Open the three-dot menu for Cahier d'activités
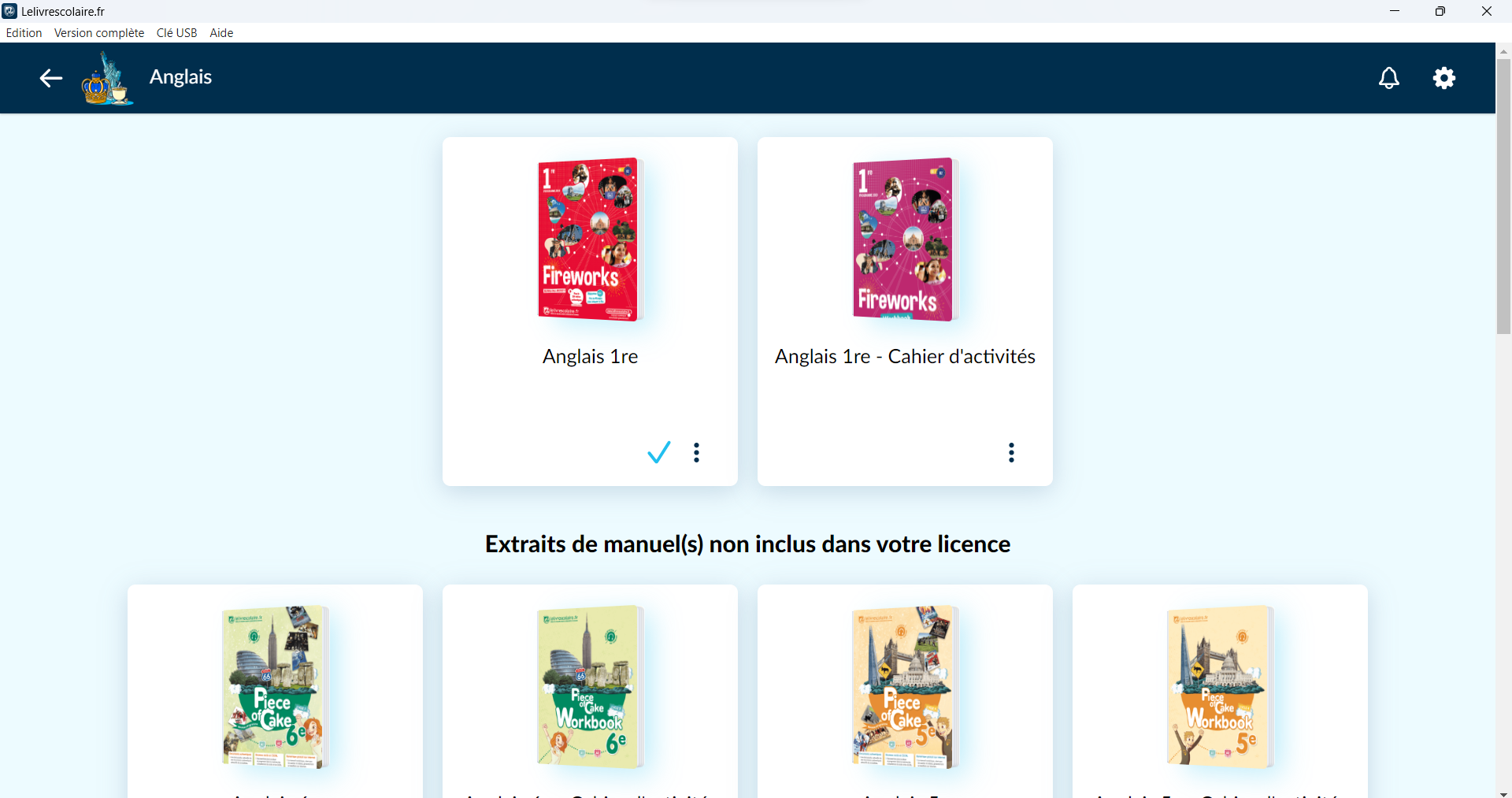The width and height of the screenshot is (1512, 798). [x=1011, y=452]
